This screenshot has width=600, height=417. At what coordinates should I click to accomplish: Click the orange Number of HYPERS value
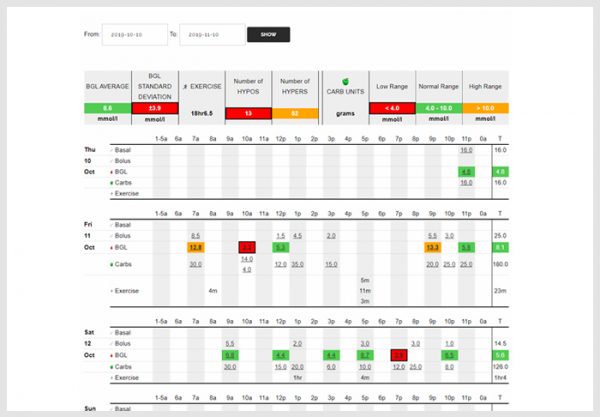(295, 114)
